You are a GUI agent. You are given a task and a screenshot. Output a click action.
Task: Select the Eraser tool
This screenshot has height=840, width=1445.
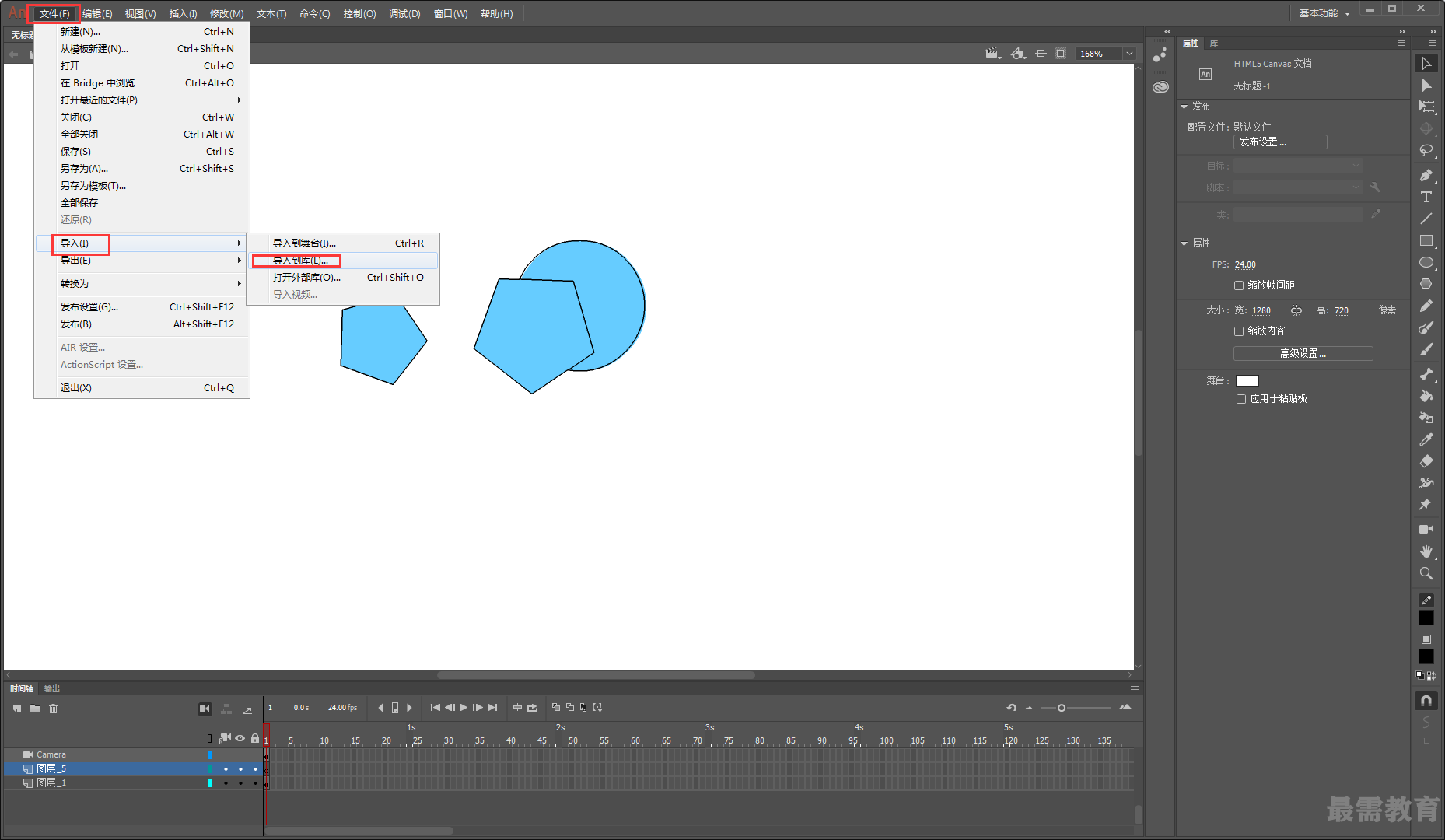1426,462
